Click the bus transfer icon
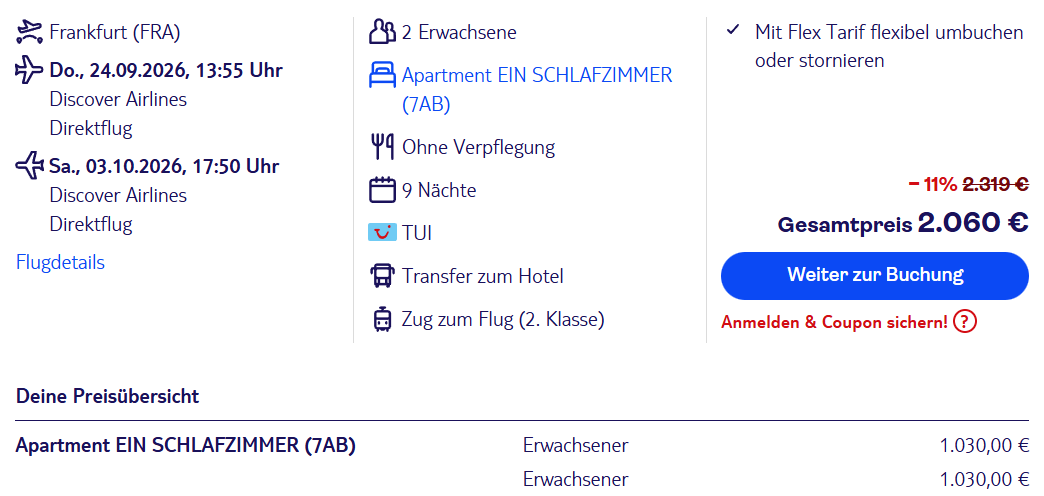This screenshot has height=496, width=1044. [x=382, y=276]
